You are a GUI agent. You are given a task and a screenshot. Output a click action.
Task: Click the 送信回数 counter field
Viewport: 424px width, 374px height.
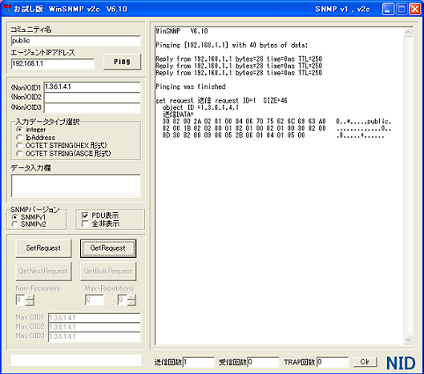(198, 362)
